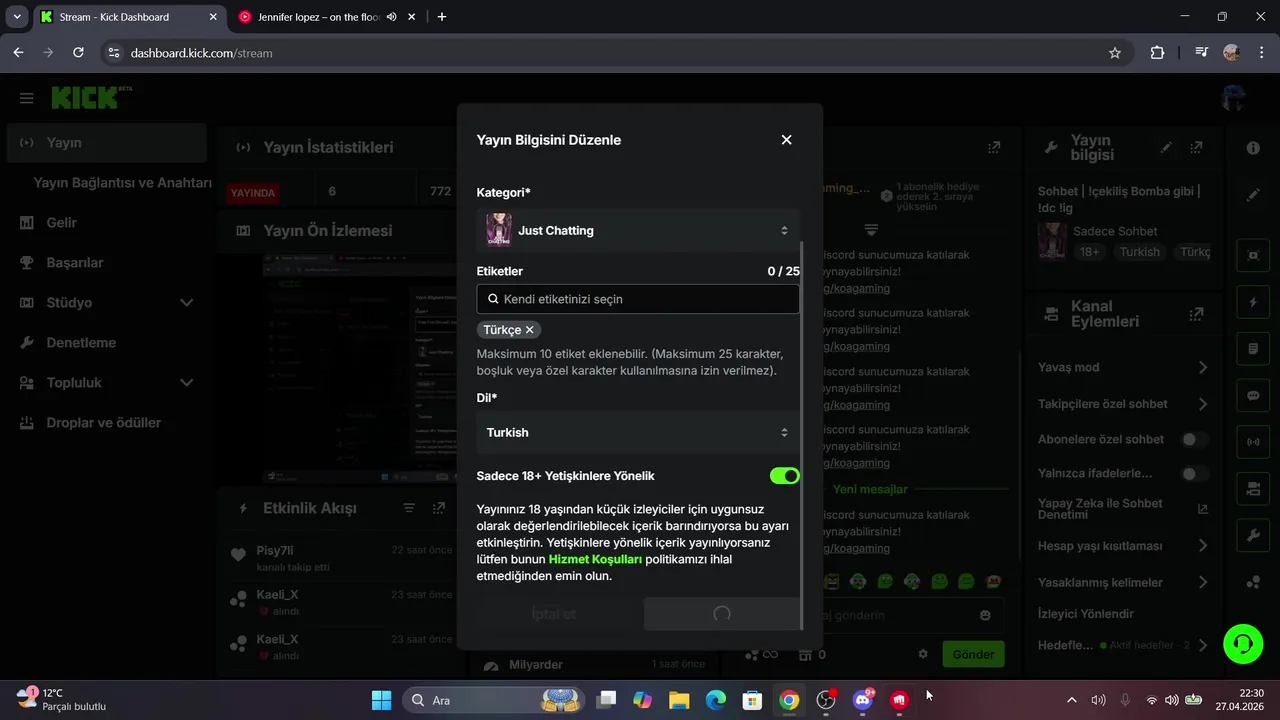1280x720 pixels.
Task: Click the Kendi etiketinizi seçin tag field
Action: (638, 299)
